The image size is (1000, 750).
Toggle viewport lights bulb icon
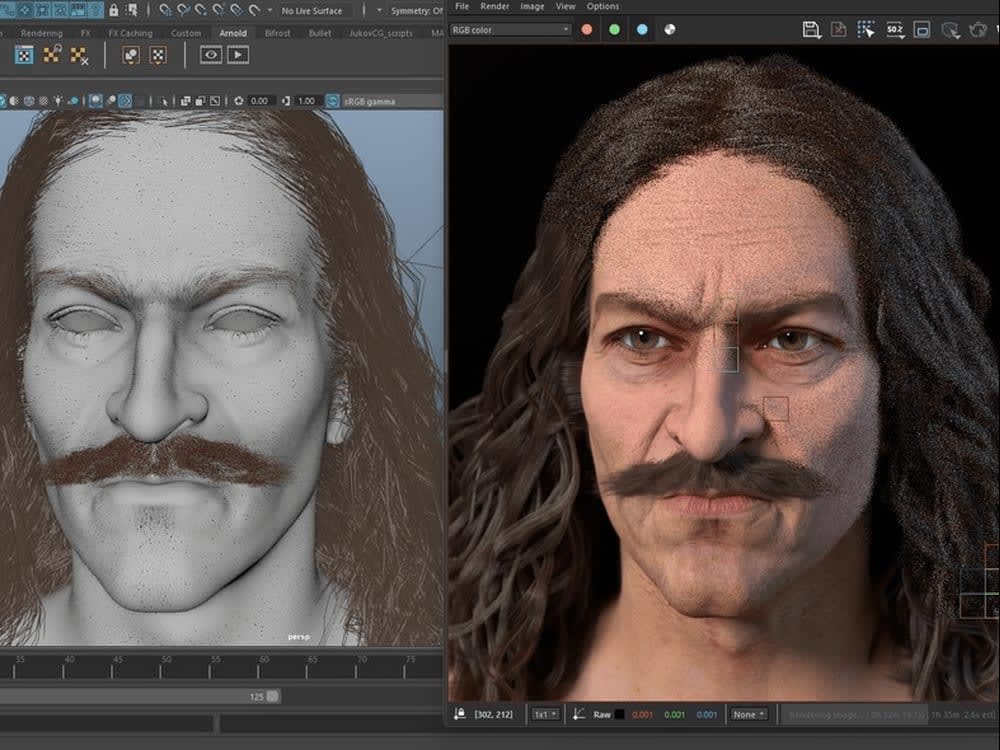(58, 101)
